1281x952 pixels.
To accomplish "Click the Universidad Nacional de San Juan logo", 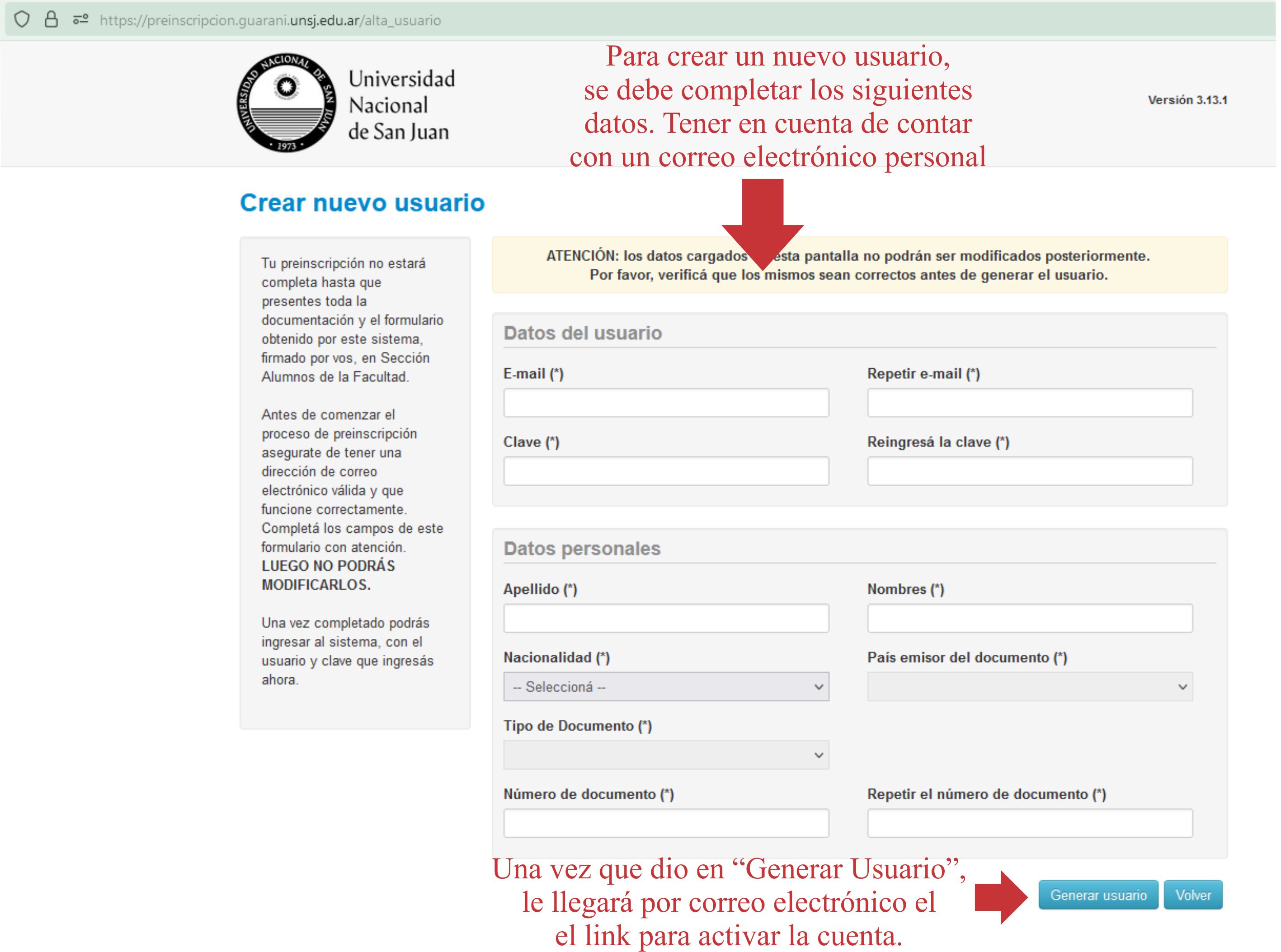I will tap(287, 103).
